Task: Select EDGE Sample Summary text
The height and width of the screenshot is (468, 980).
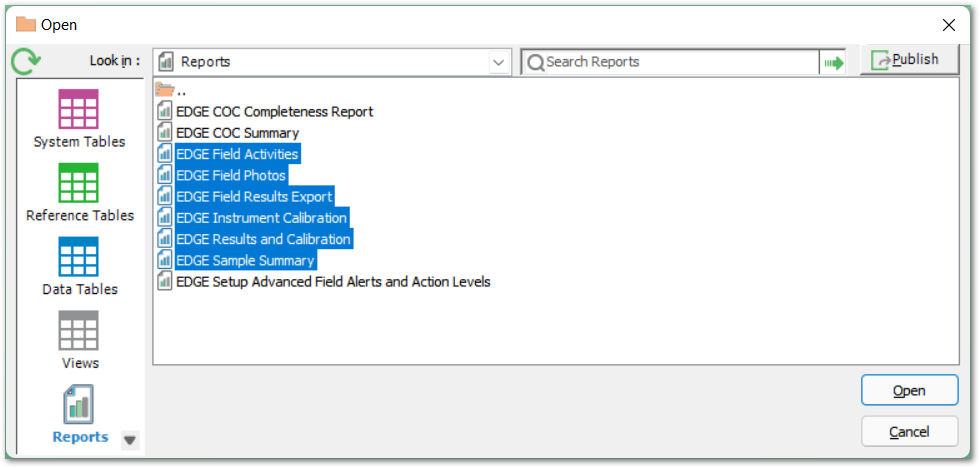Action: (x=245, y=261)
